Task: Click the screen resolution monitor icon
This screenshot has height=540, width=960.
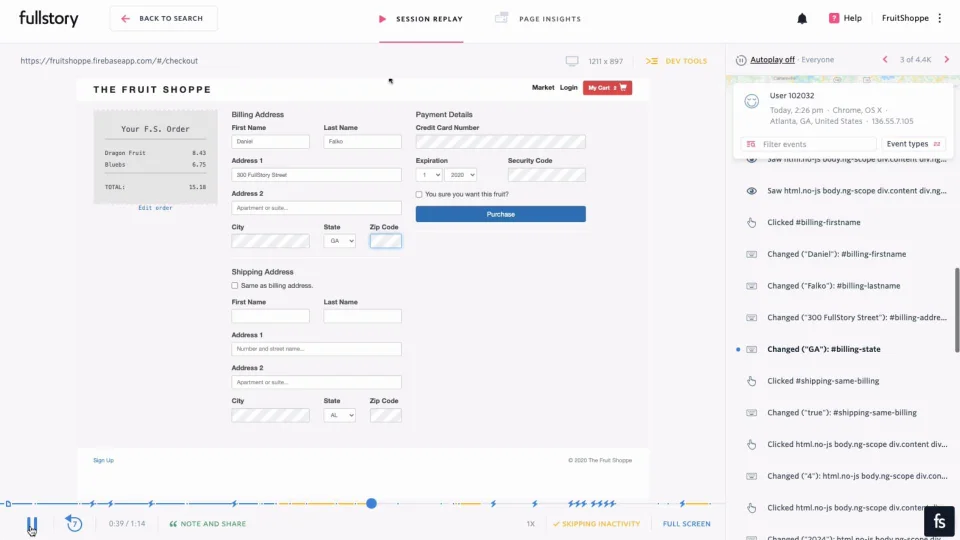Action: 572,61
